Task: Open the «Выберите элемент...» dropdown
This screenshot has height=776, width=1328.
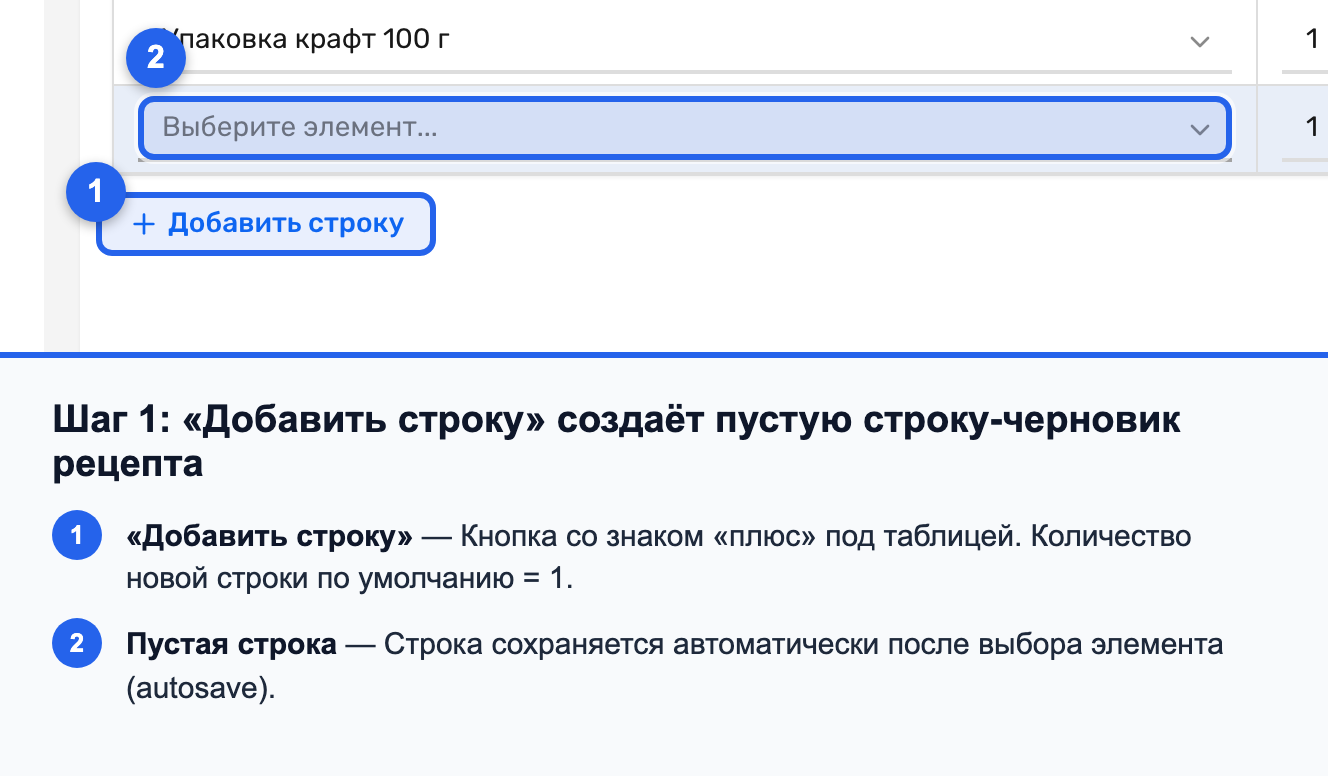Action: click(685, 128)
